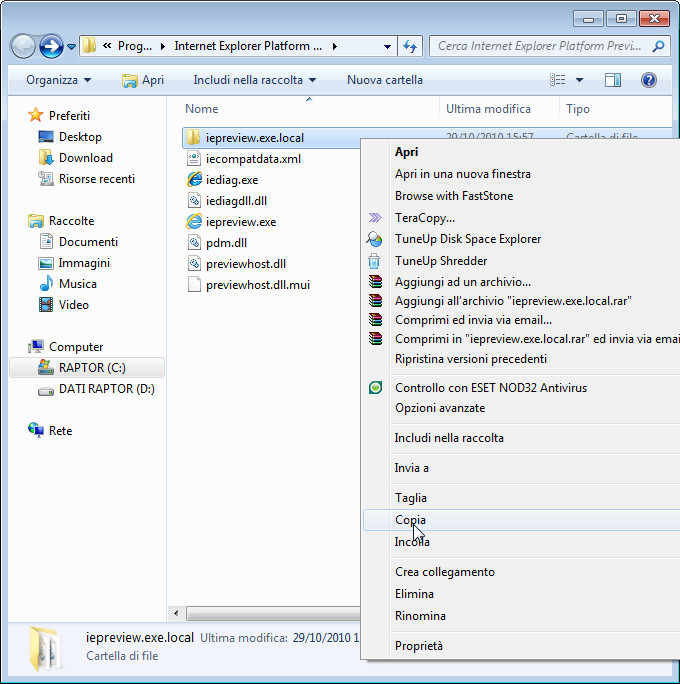Sort by Nome column header
Screen dimensions: 680x684
(x=202, y=109)
